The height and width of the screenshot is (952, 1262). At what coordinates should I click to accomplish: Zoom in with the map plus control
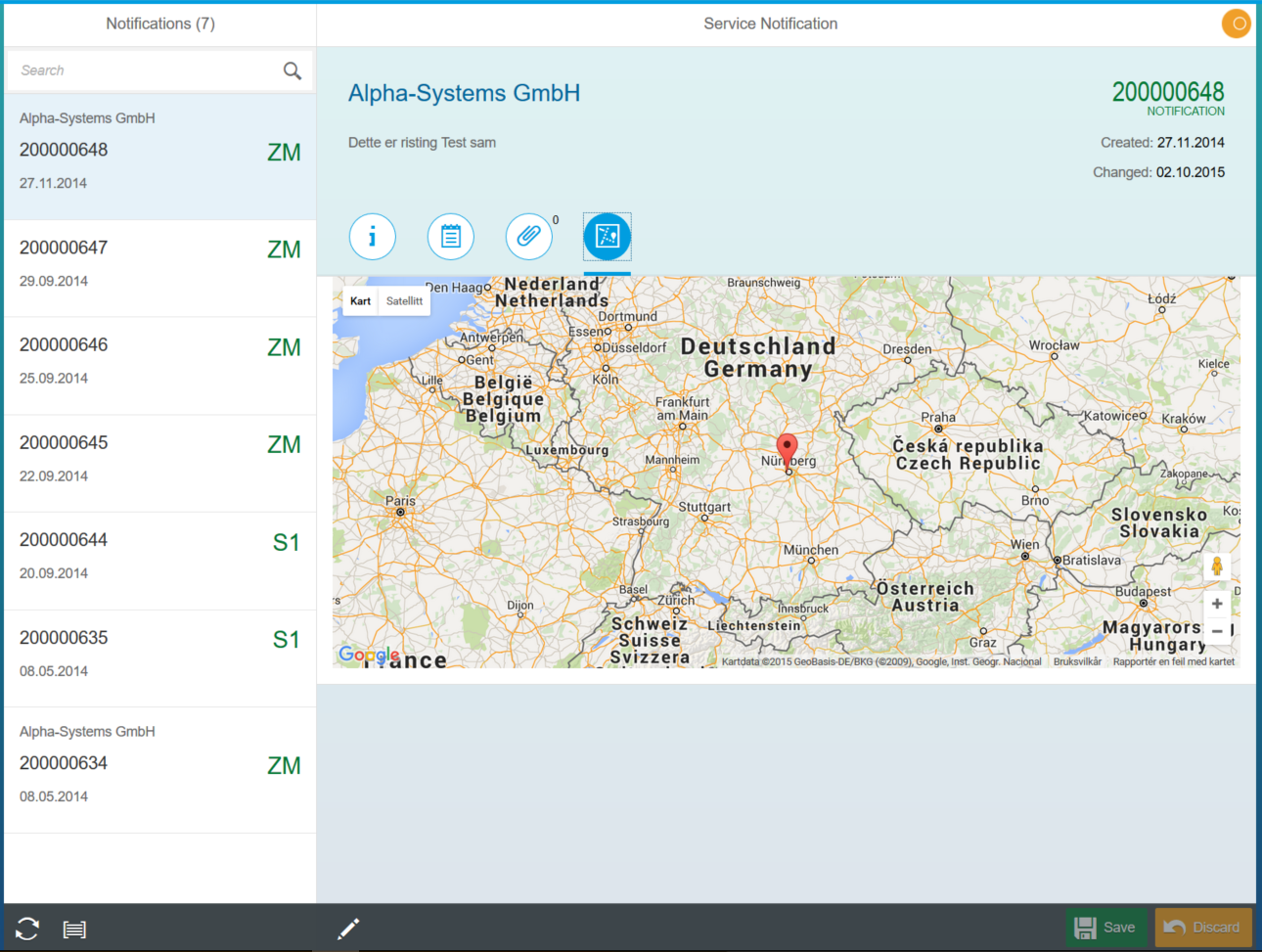pos(1216,604)
